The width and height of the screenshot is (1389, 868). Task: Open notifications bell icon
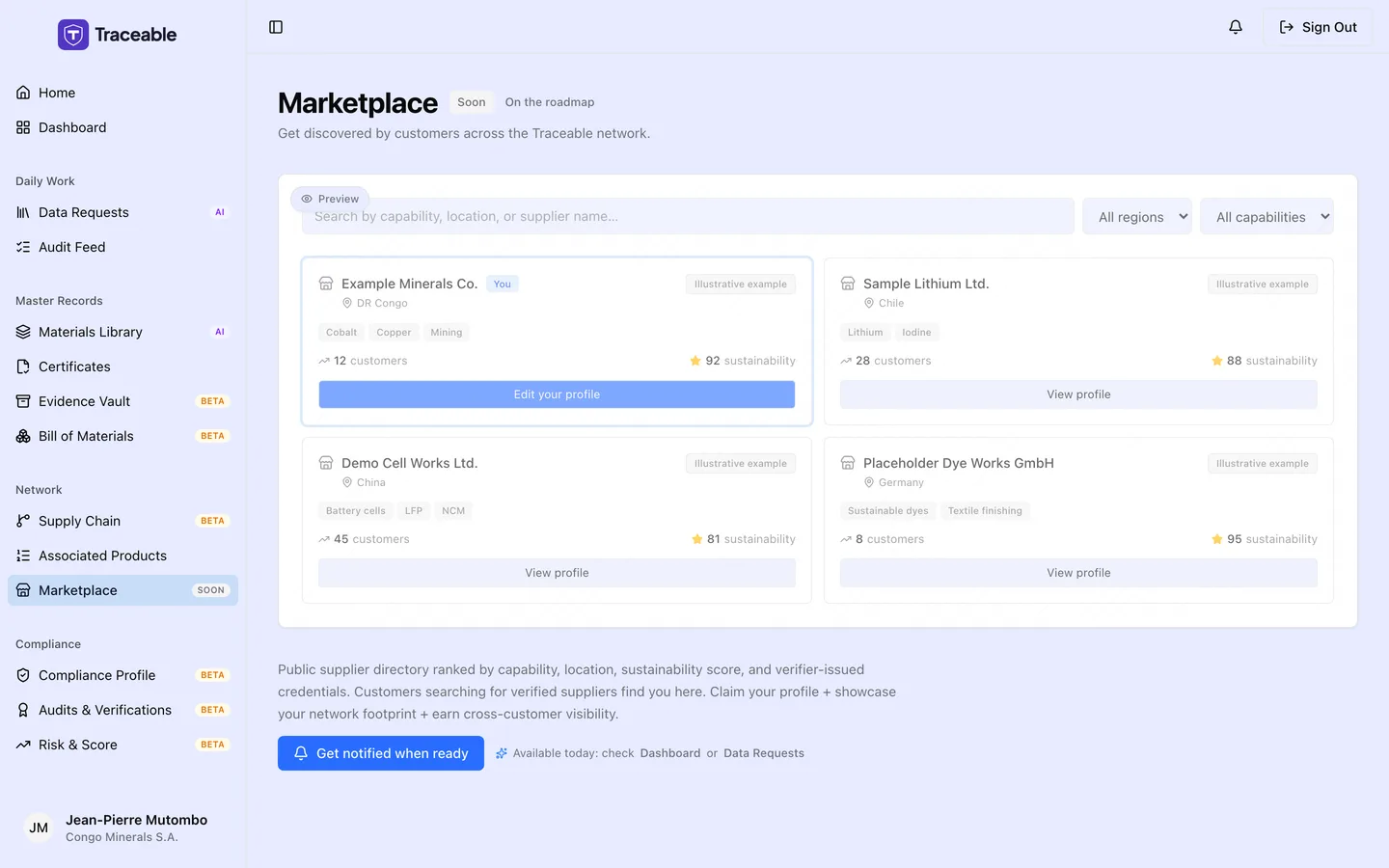pyautogui.click(x=1236, y=27)
